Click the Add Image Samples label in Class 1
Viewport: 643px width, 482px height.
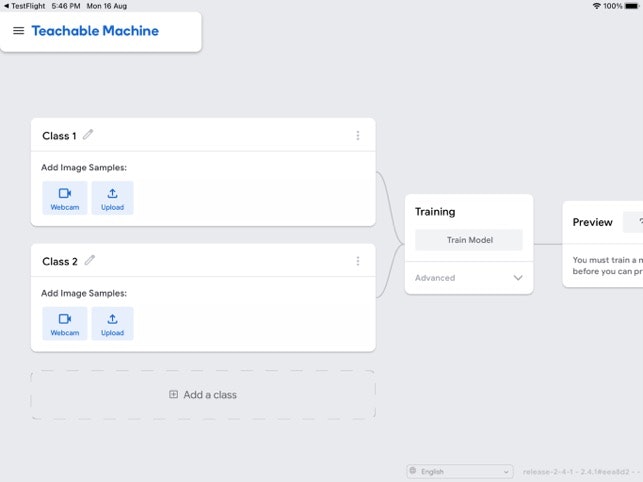pos(84,167)
